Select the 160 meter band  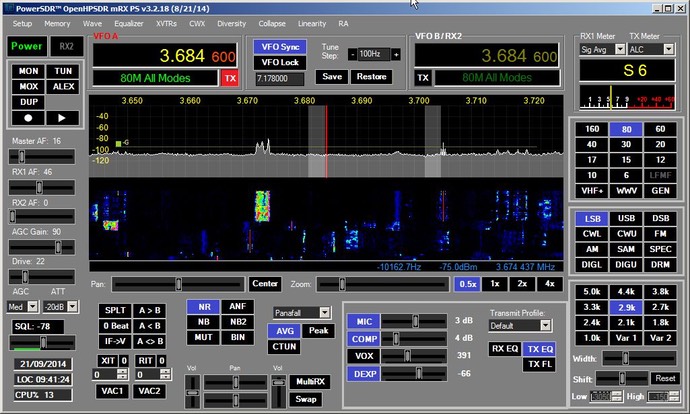tap(592, 129)
